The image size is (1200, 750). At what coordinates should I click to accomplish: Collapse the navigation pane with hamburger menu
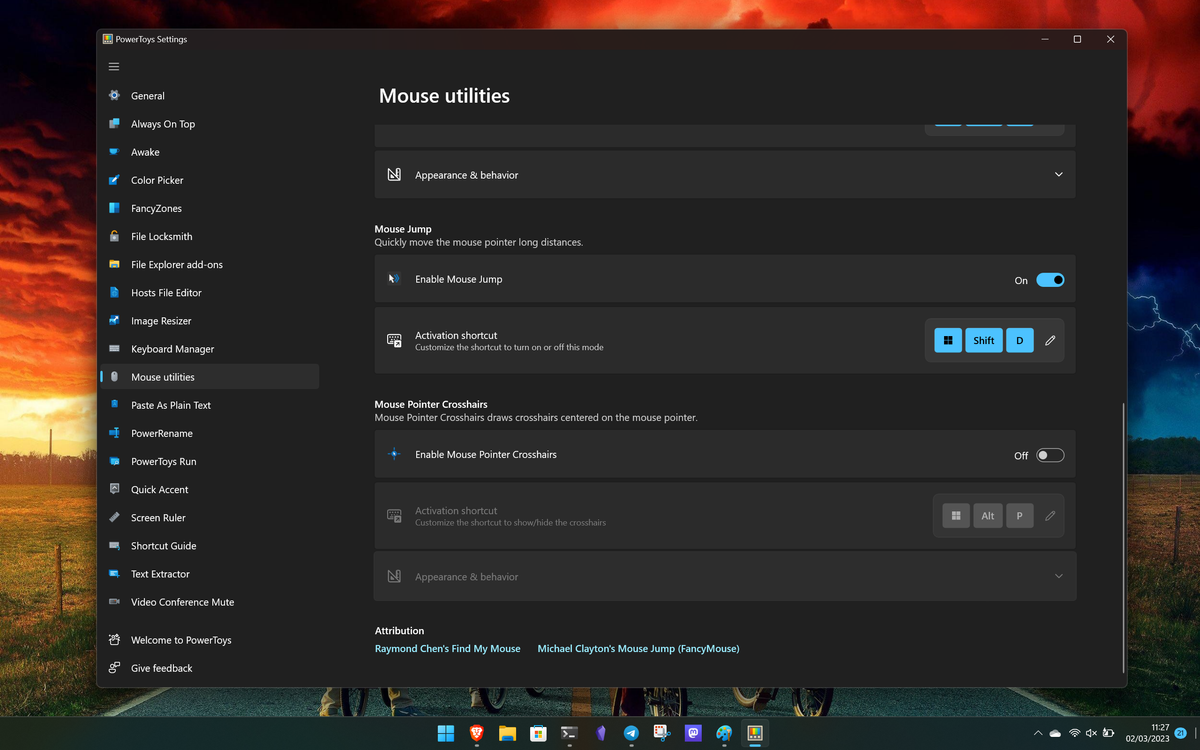113,66
